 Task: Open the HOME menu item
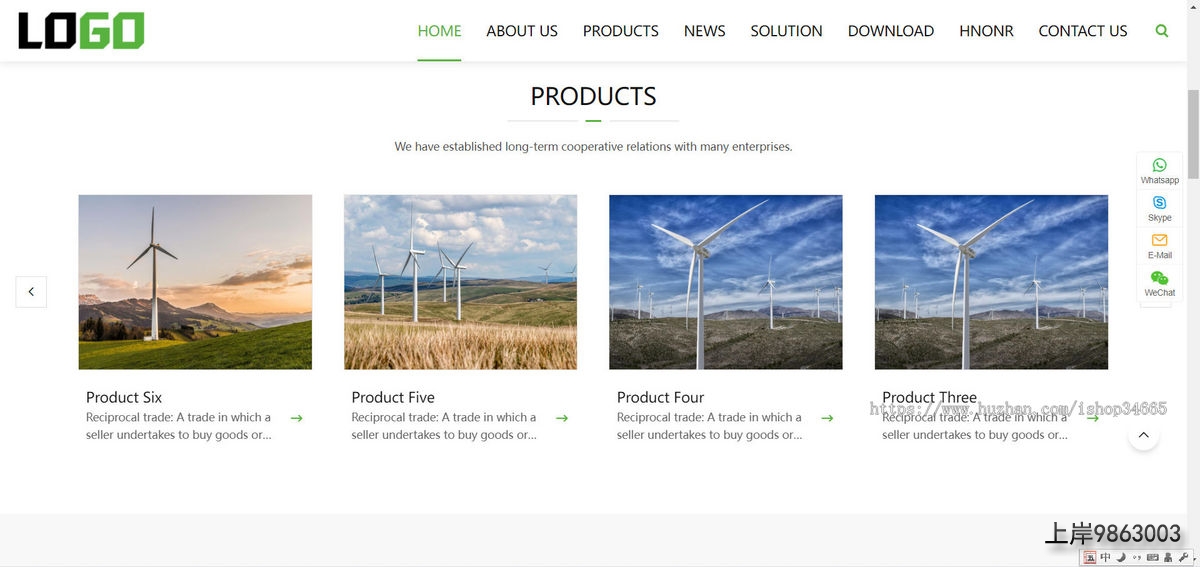[439, 31]
